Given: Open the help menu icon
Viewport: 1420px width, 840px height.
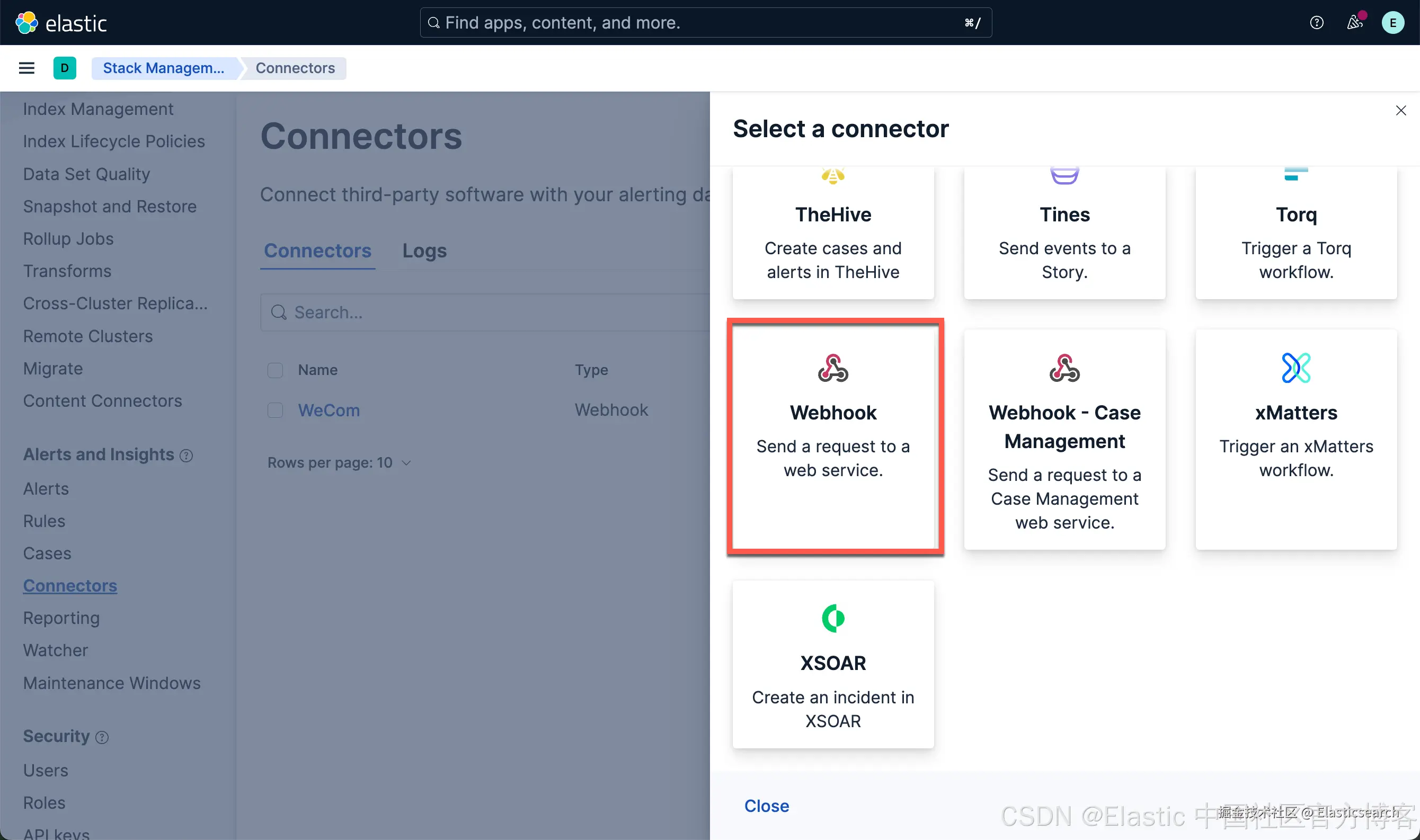Looking at the screenshot, I should point(1316,23).
